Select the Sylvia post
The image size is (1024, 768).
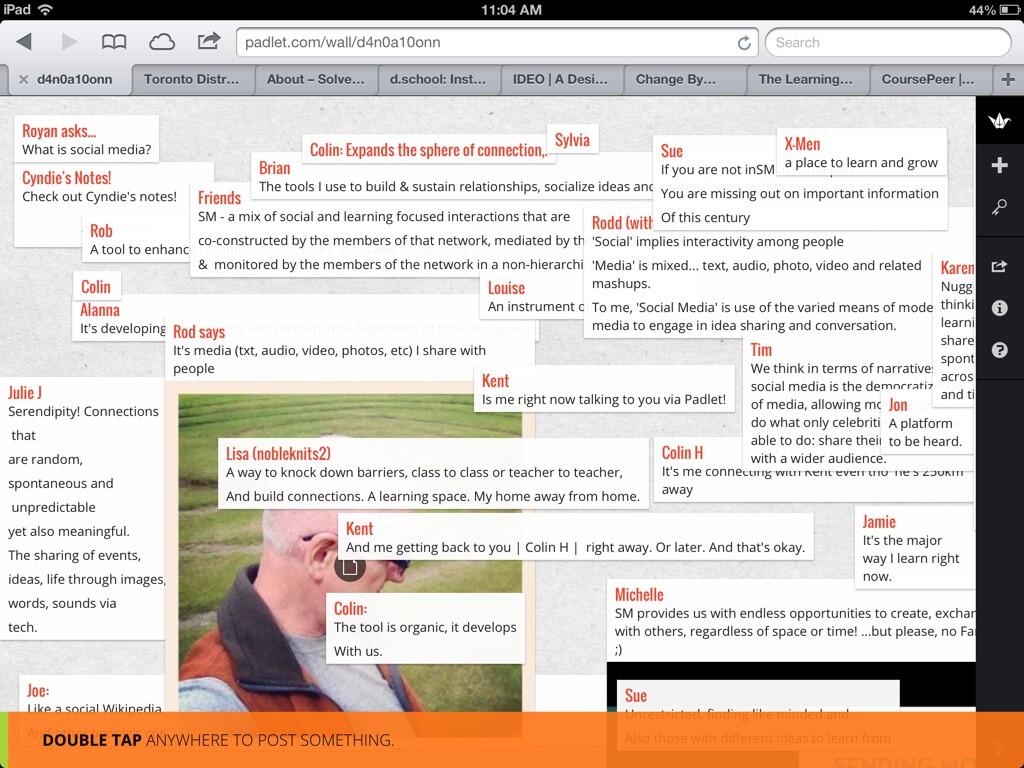572,140
